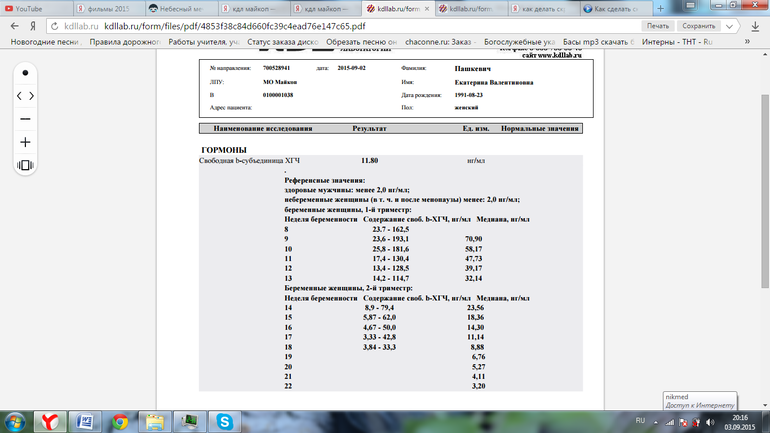
Task: Open the RU language switcher in tray
Action: tap(641, 421)
